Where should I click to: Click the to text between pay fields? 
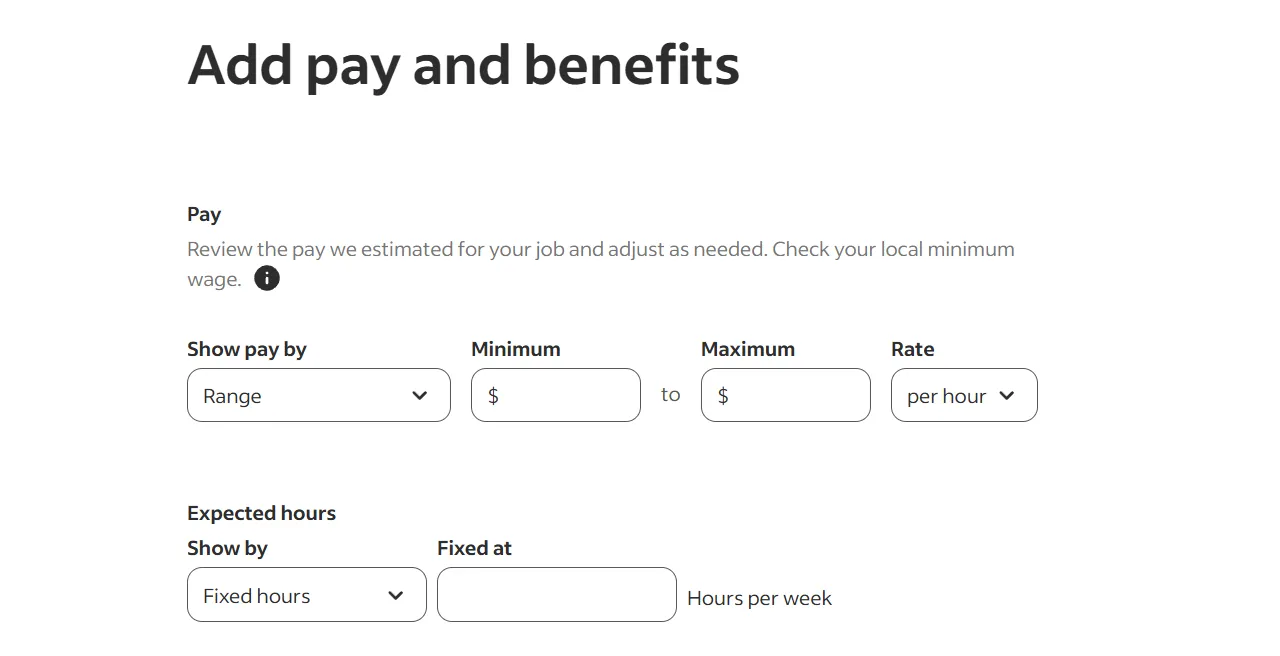pos(670,394)
